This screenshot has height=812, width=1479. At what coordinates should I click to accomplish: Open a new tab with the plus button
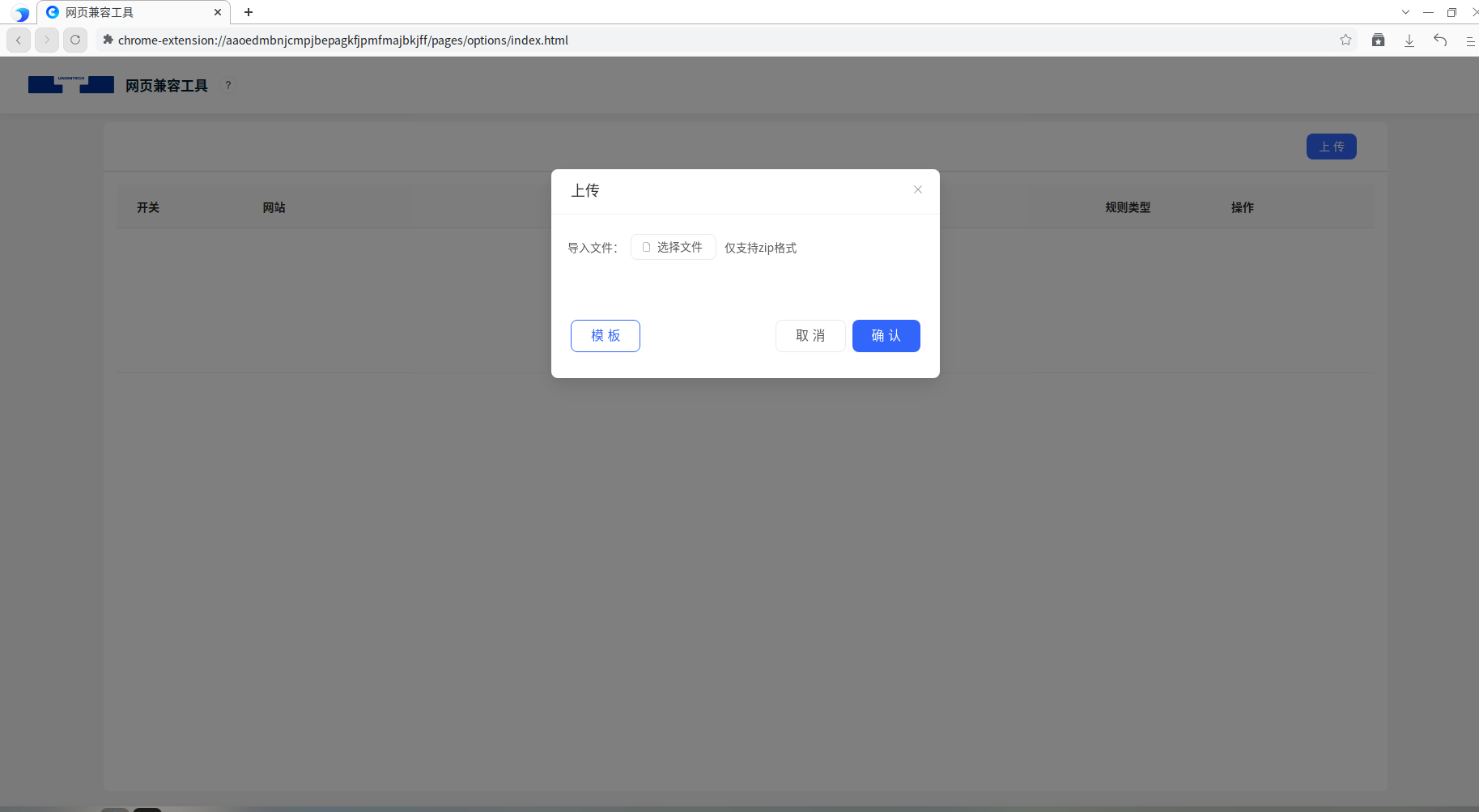click(248, 12)
